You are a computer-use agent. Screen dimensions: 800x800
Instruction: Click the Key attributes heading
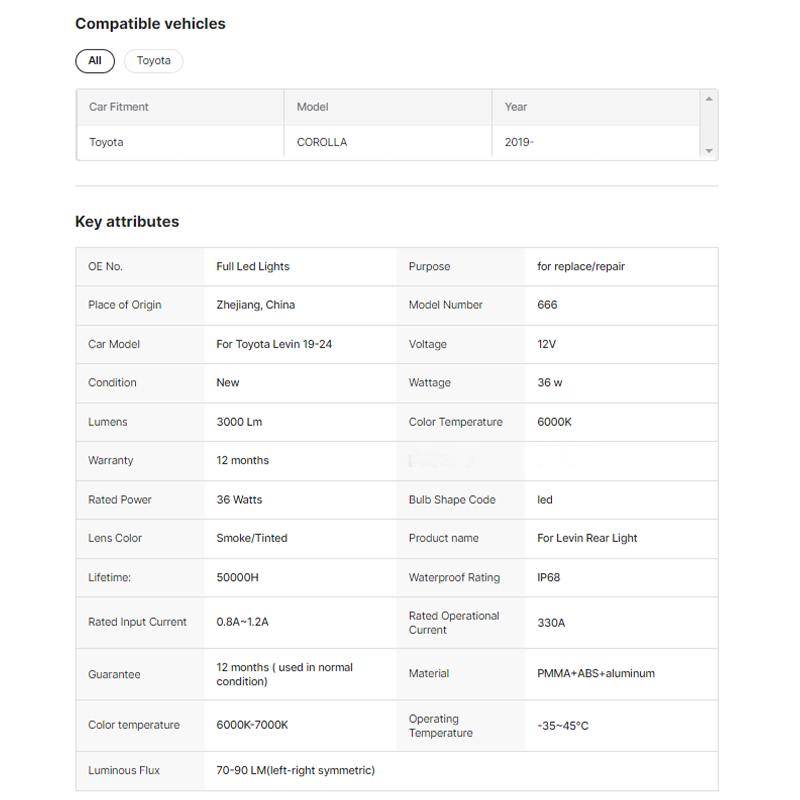127,222
